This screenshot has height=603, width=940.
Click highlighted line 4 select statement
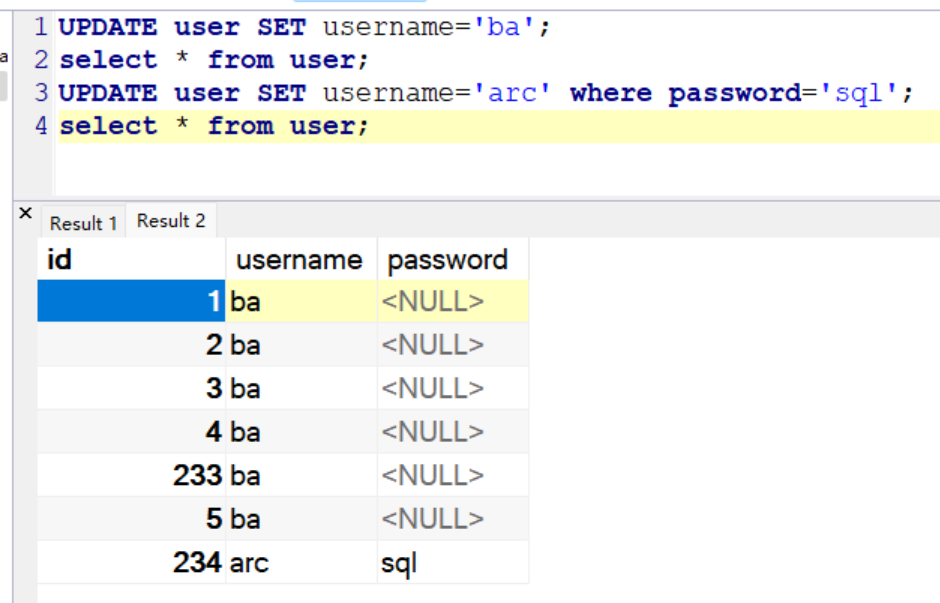pyautogui.click(x=214, y=126)
